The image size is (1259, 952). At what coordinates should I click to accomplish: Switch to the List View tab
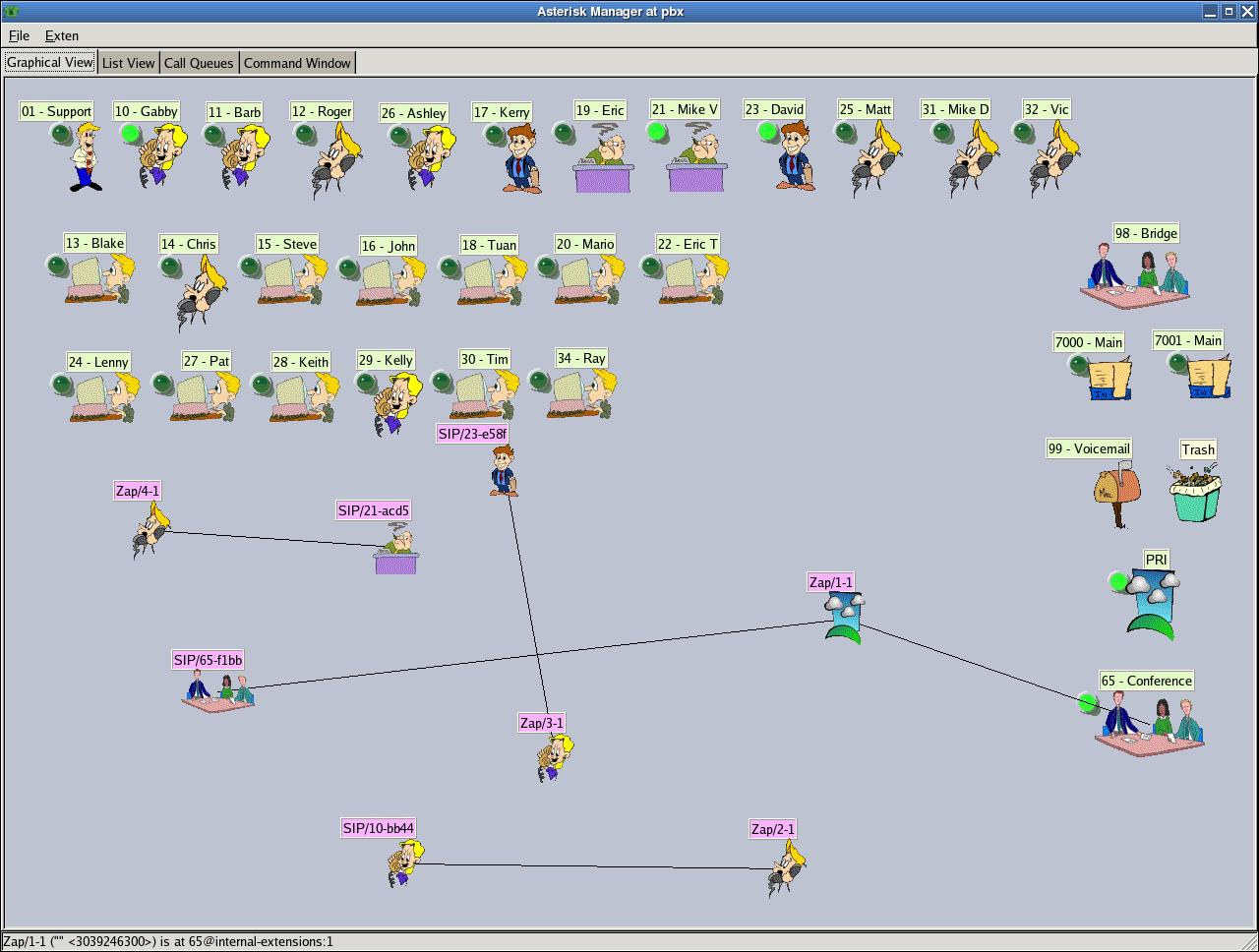pos(128,63)
